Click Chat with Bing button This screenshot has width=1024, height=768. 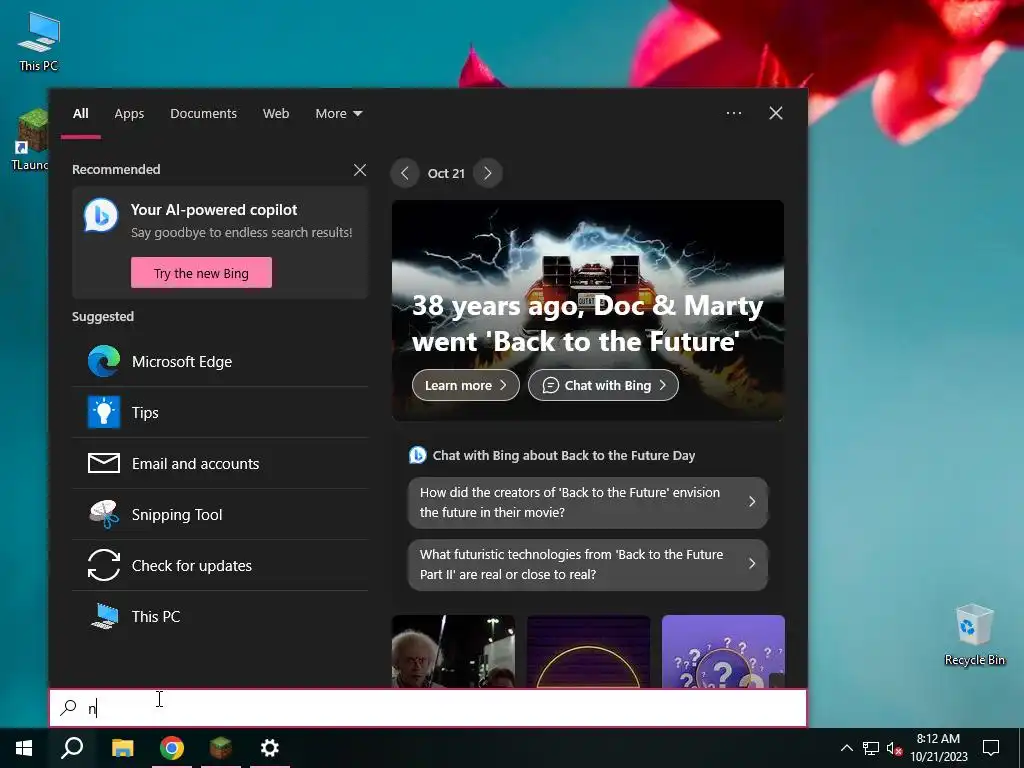(x=603, y=385)
